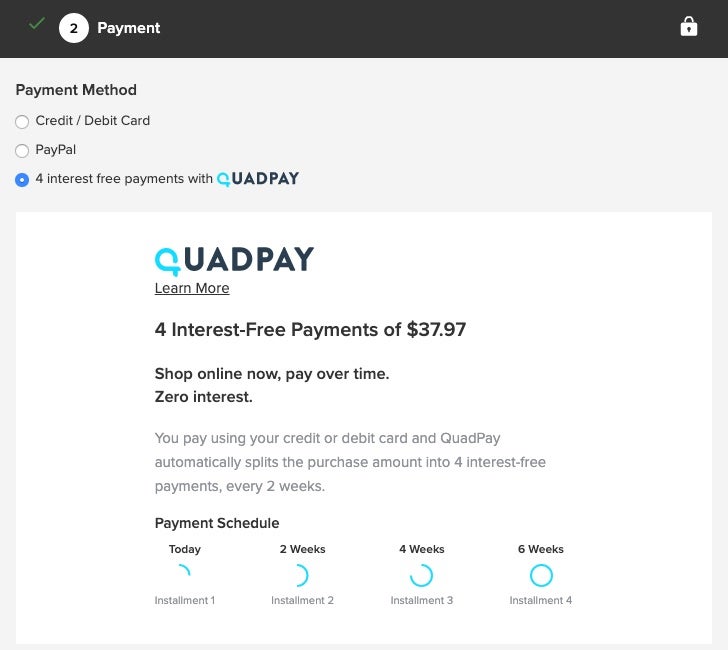The image size is (728, 650).
Task: Click the 6 Weeks schedule label
Action: 541,549
